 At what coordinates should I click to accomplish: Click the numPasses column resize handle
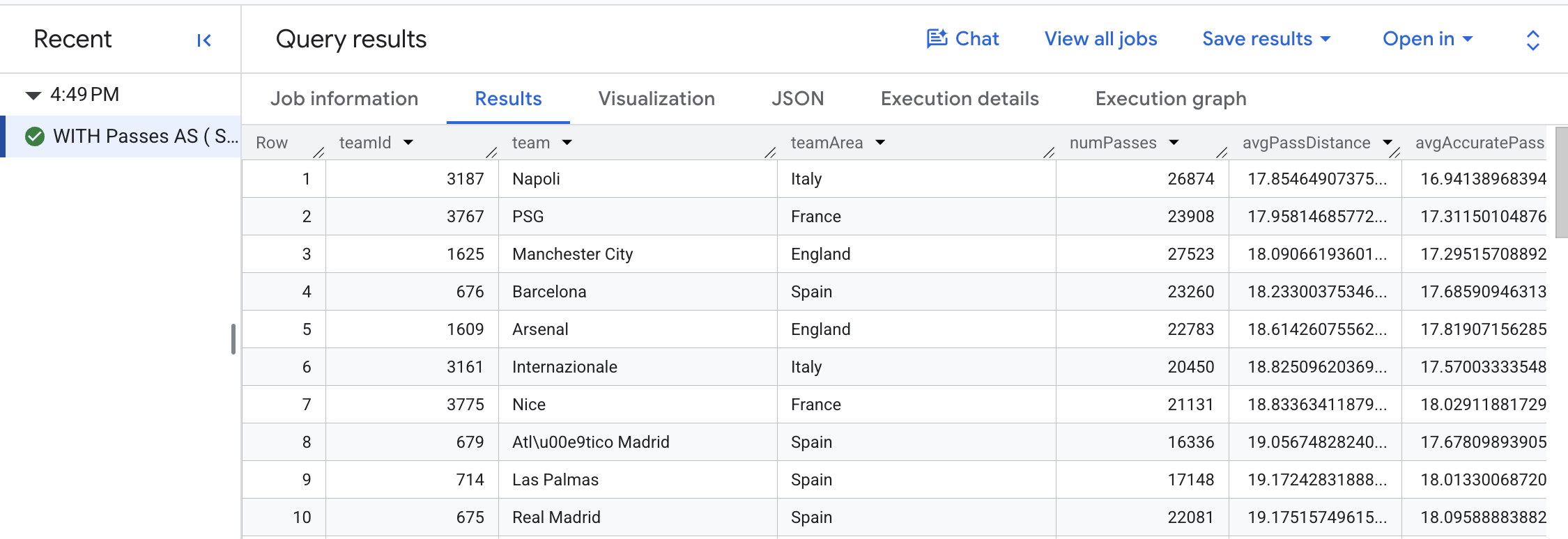click(1222, 152)
